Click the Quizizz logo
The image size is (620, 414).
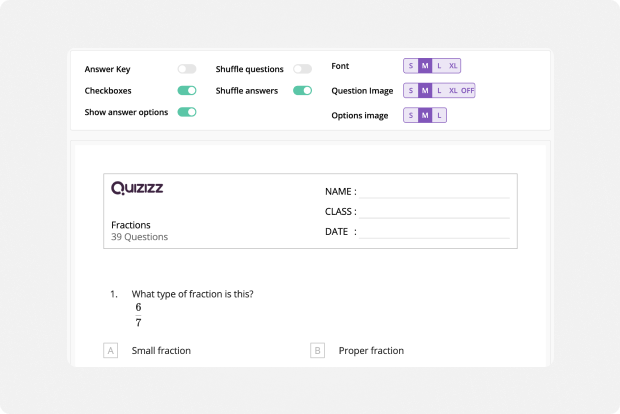coord(137,188)
